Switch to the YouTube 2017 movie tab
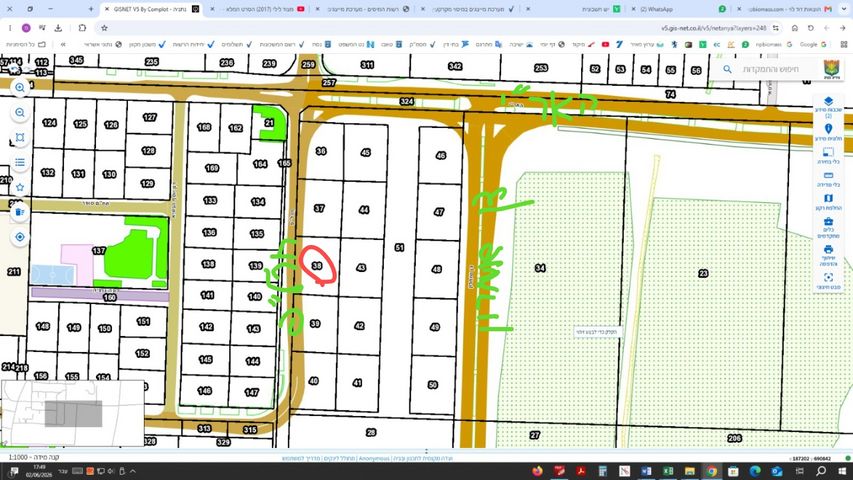The height and width of the screenshot is (480, 853). coord(258,9)
